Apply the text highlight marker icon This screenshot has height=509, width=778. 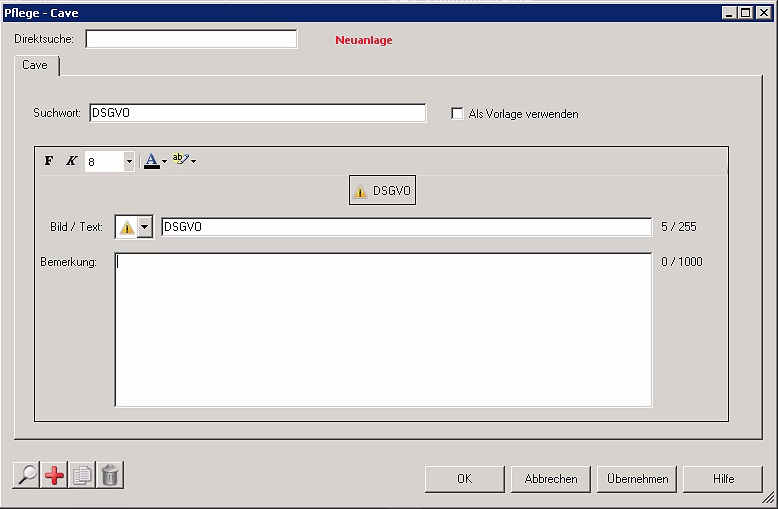(180, 160)
